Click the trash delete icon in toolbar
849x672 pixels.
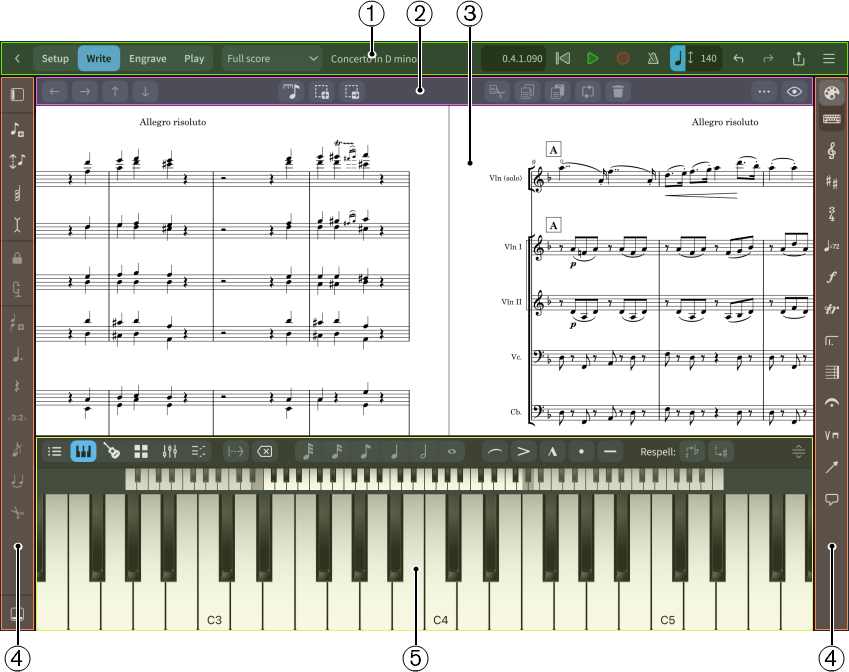pos(618,91)
